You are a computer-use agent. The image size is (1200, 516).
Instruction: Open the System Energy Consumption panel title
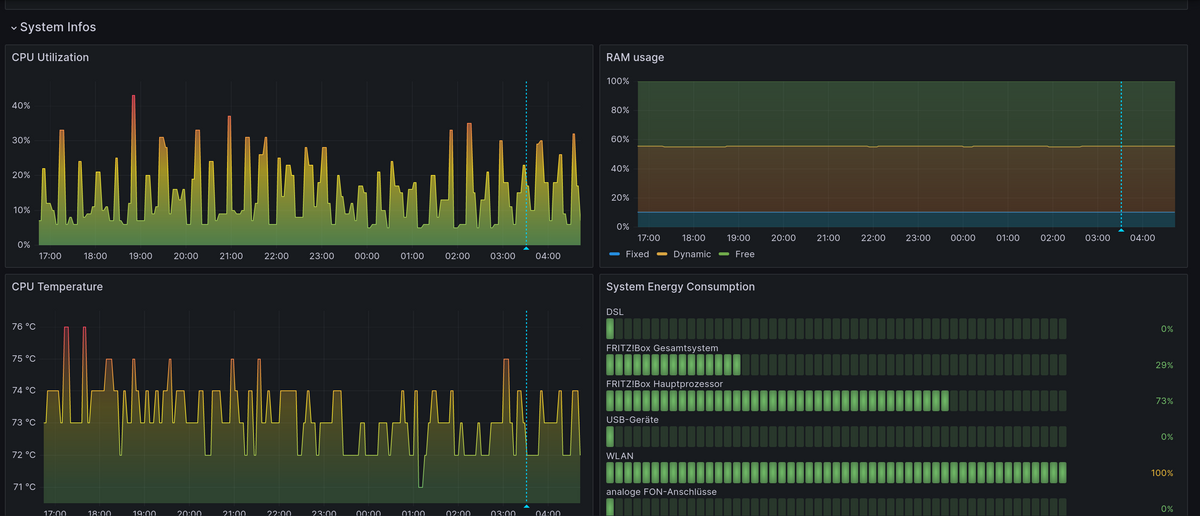tap(680, 287)
